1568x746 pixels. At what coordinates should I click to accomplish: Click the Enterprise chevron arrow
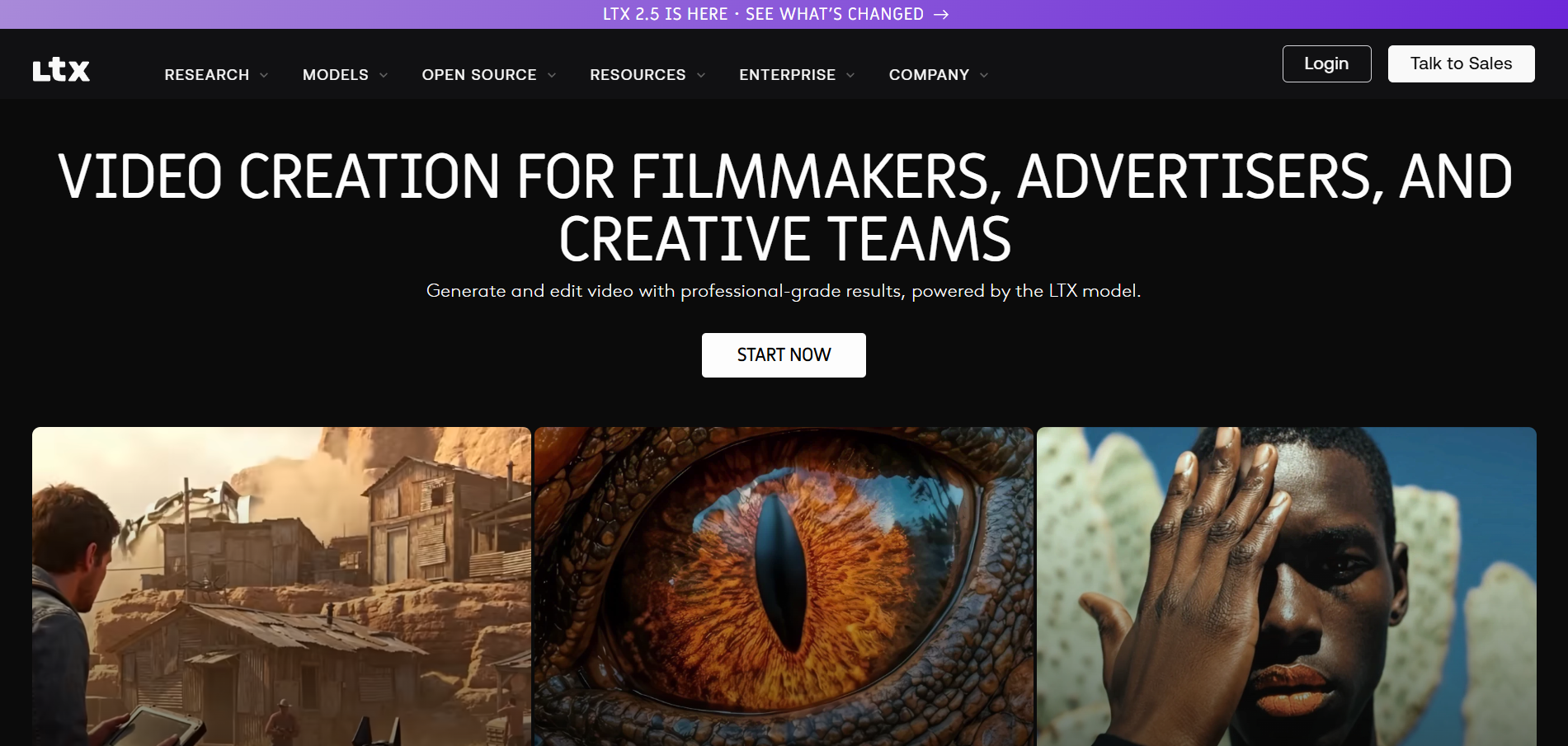[x=850, y=75]
